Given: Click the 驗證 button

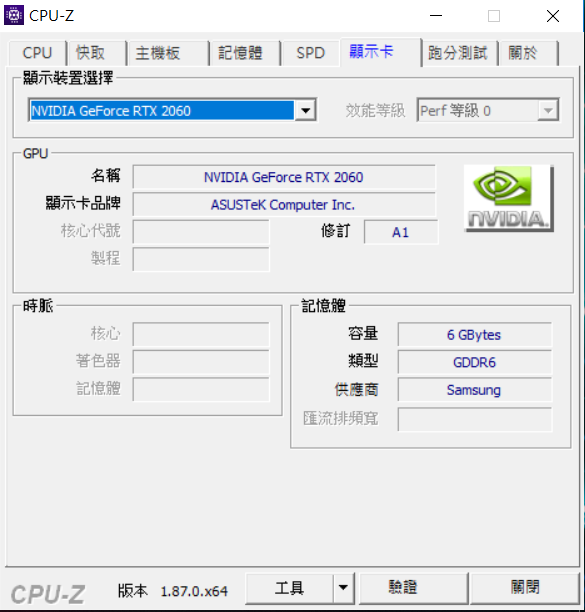Looking at the screenshot, I should (413, 588).
